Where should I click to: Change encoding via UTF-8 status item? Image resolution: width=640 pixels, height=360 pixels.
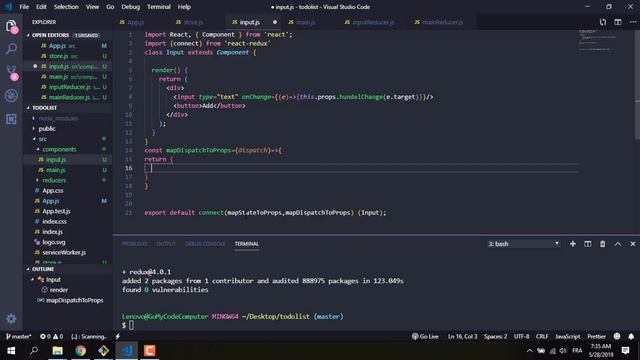521,336
